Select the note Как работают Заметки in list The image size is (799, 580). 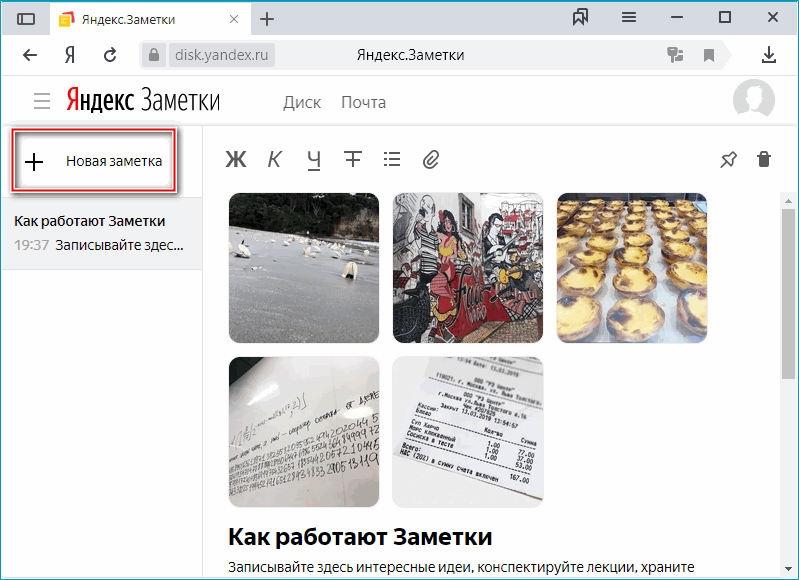pyautogui.click(x=102, y=233)
